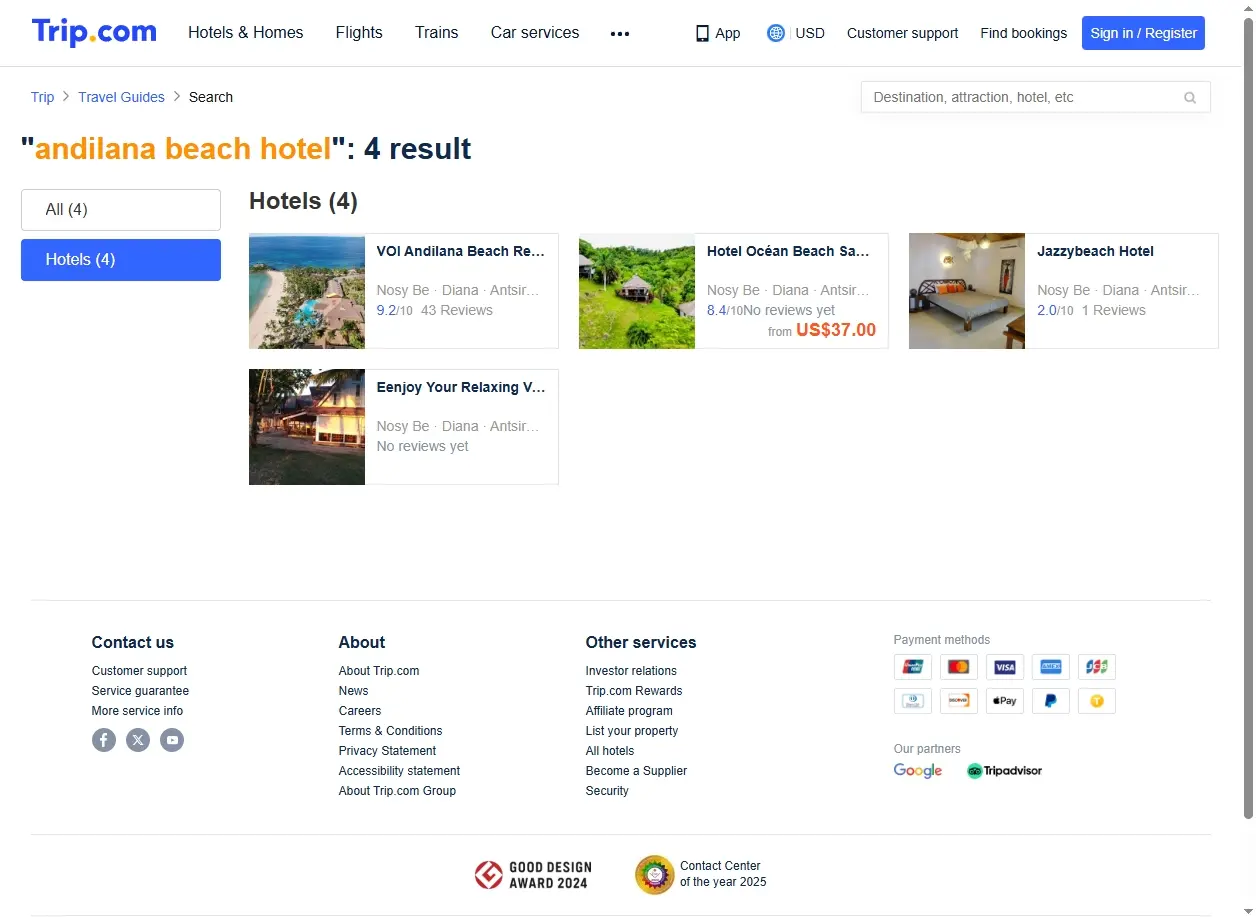Screen dimensions: 1256x921
Task: Click the yellow T payment icon
Action: pos(1097,701)
